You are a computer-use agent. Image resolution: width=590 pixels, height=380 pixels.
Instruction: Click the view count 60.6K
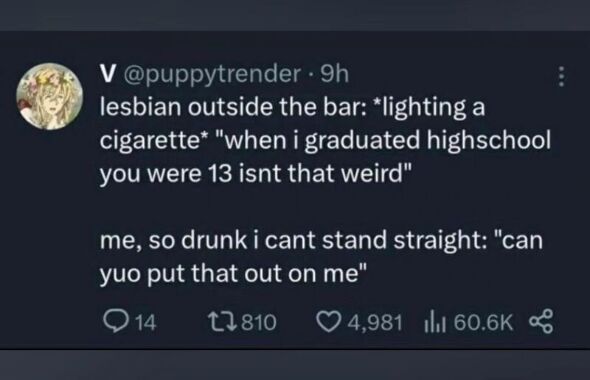pyautogui.click(x=483, y=323)
